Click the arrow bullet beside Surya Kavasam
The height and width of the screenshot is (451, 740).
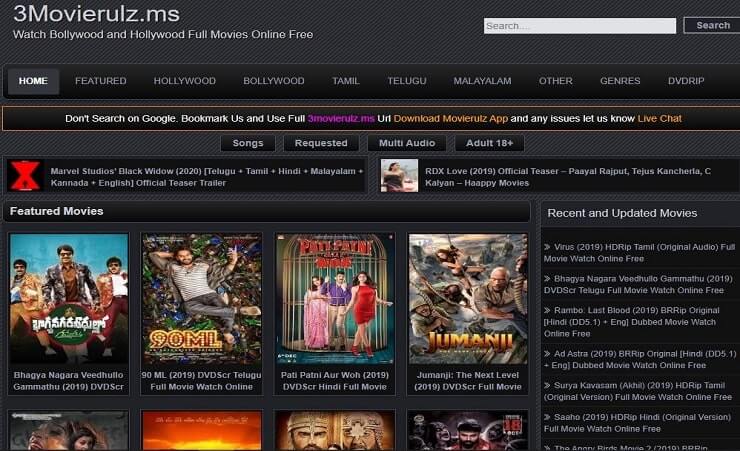(547, 385)
